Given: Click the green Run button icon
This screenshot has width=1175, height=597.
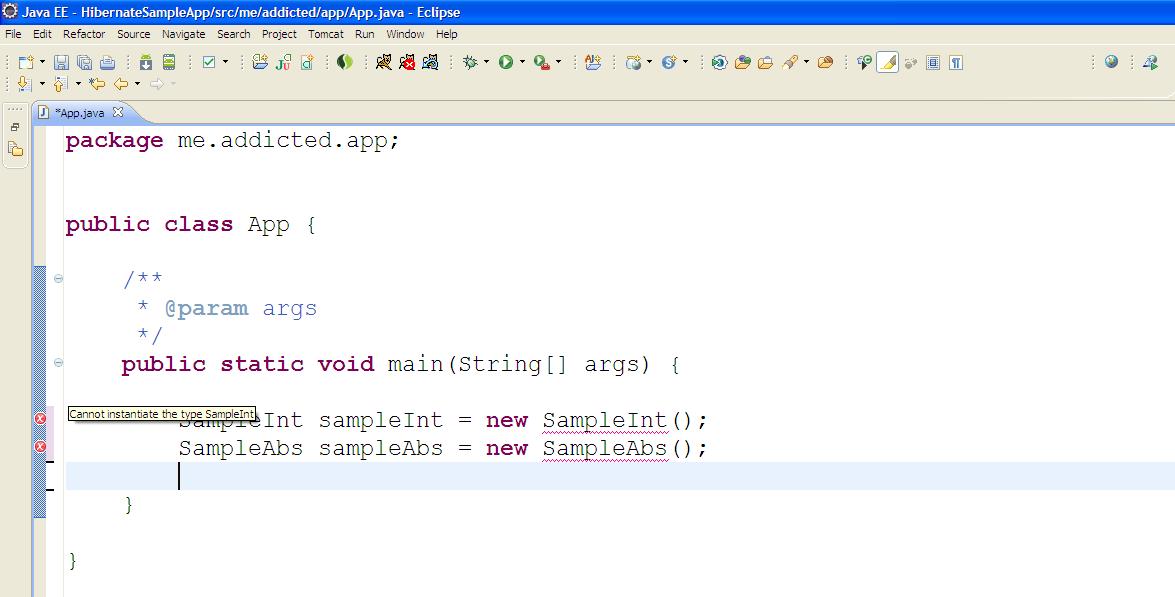Looking at the screenshot, I should pyautogui.click(x=506, y=63).
